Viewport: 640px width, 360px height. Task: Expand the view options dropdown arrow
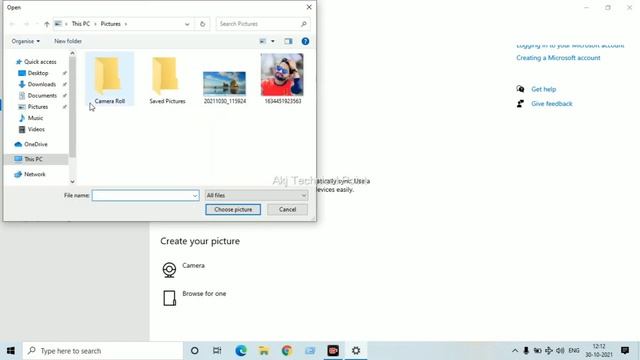[x=273, y=41]
